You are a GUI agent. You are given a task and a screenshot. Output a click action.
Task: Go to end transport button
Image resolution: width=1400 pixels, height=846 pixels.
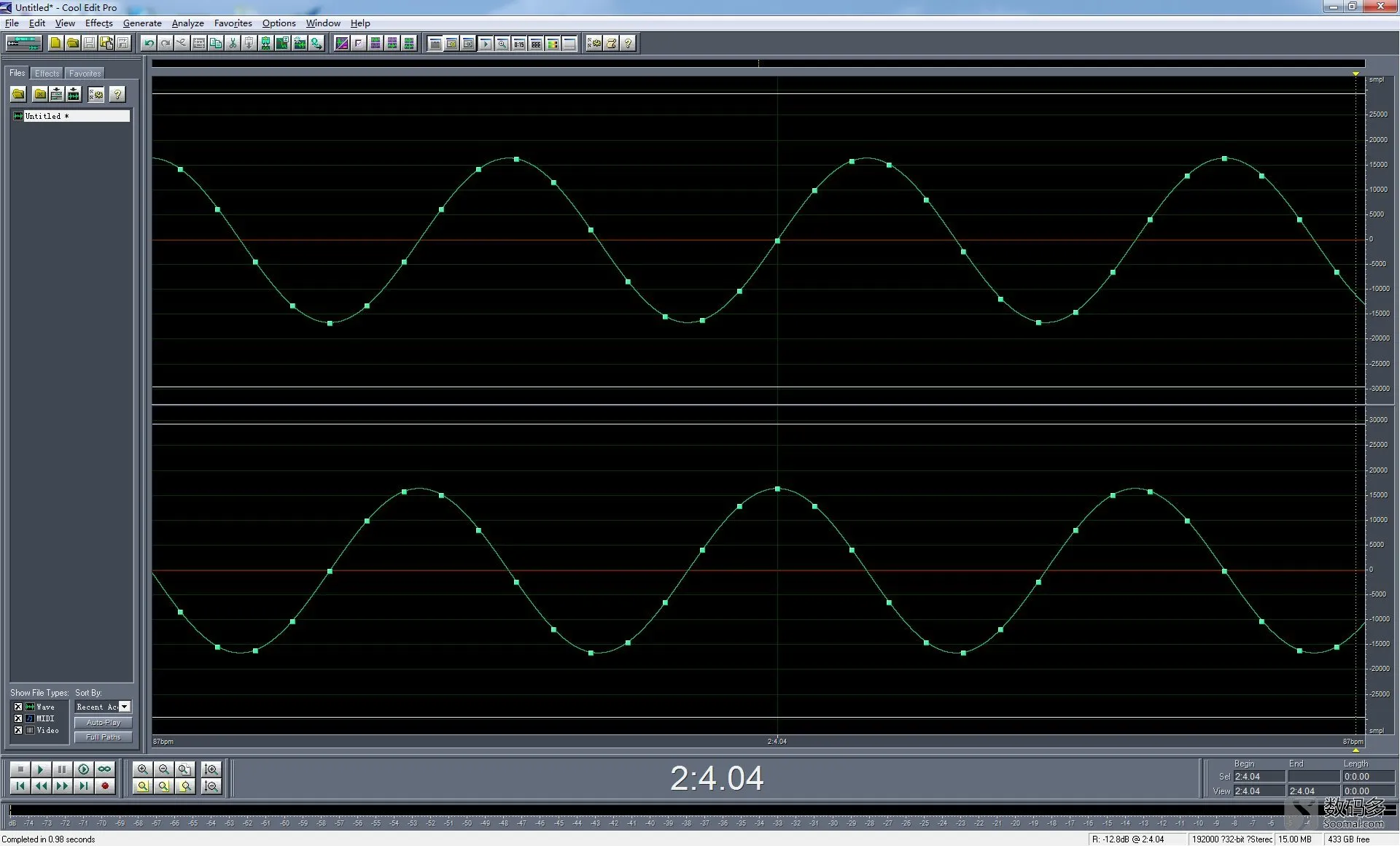84,786
